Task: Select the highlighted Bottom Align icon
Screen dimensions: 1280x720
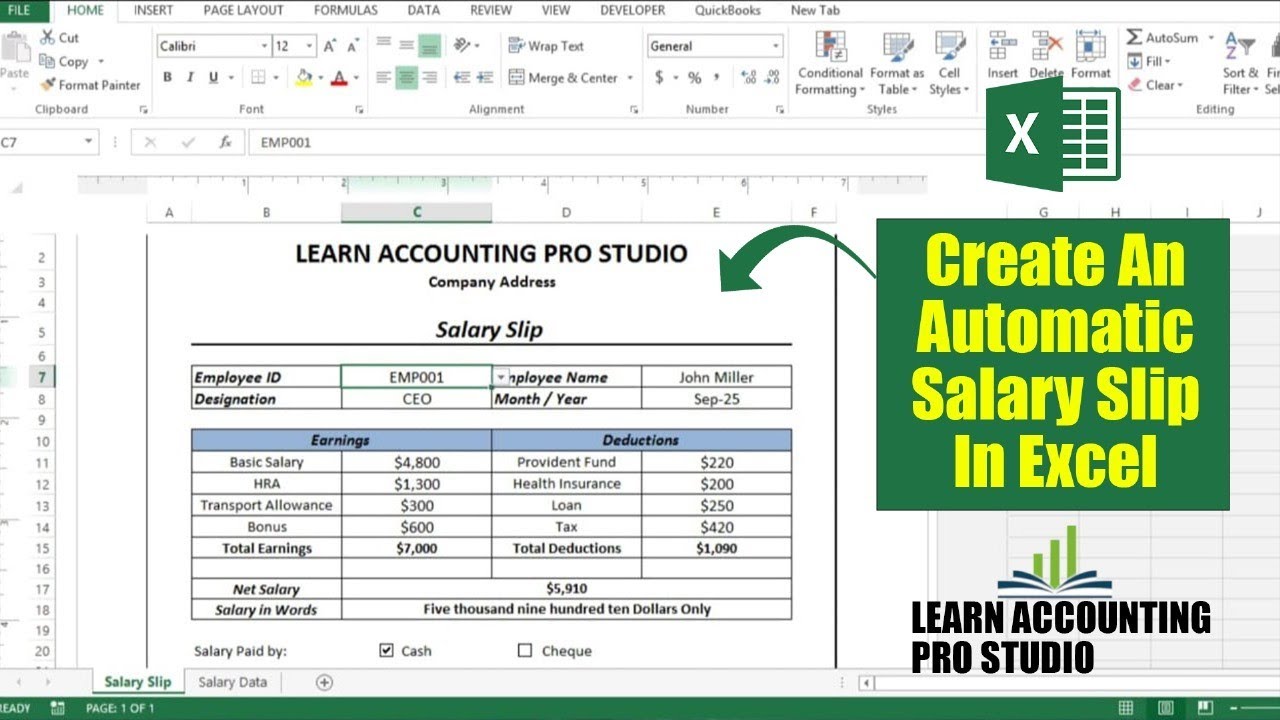Action: click(429, 46)
